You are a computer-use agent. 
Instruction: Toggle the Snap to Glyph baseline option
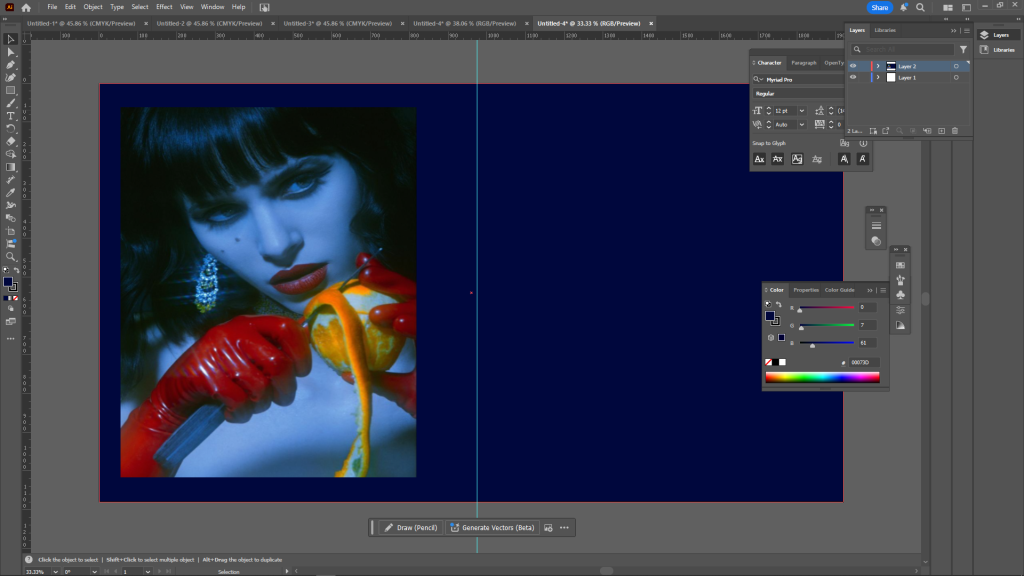click(x=759, y=159)
